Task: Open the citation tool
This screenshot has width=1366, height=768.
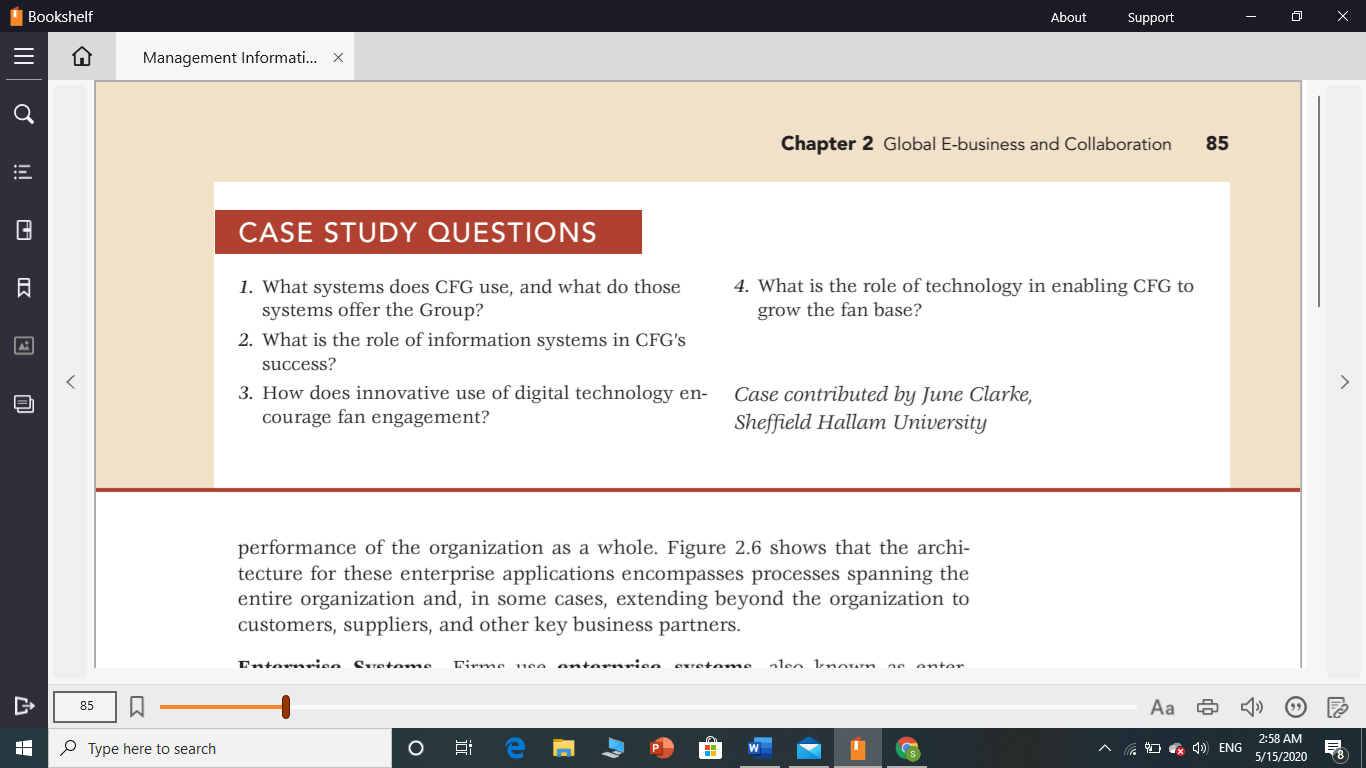Action: 1295,707
